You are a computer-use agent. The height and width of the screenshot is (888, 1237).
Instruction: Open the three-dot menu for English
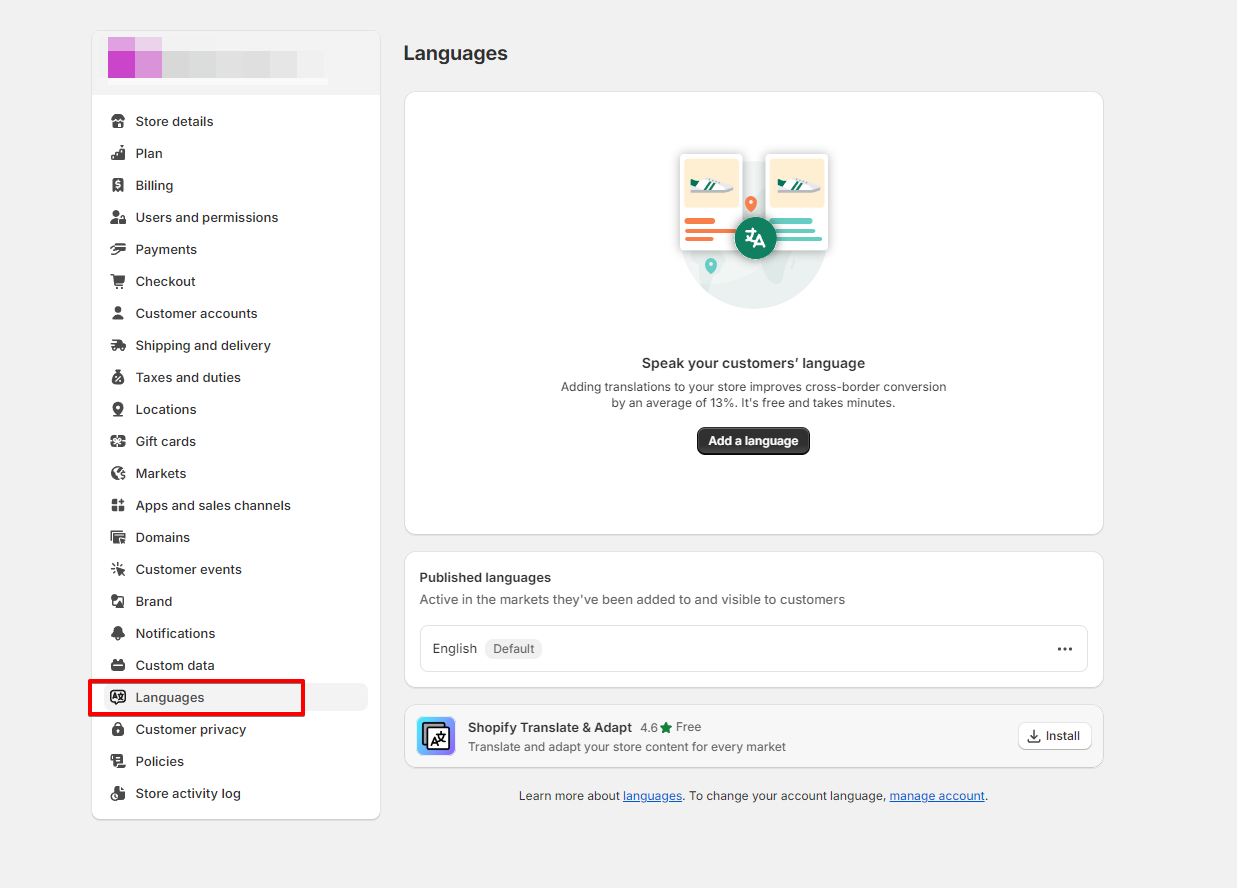click(1064, 649)
